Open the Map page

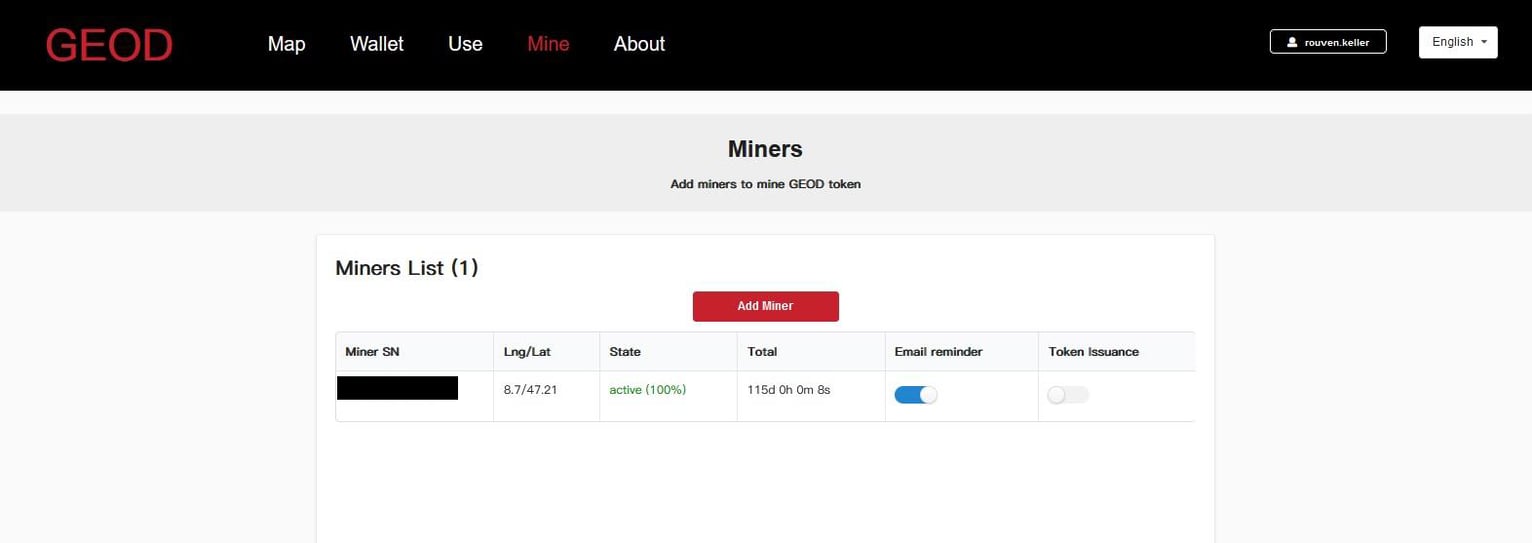click(x=286, y=44)
